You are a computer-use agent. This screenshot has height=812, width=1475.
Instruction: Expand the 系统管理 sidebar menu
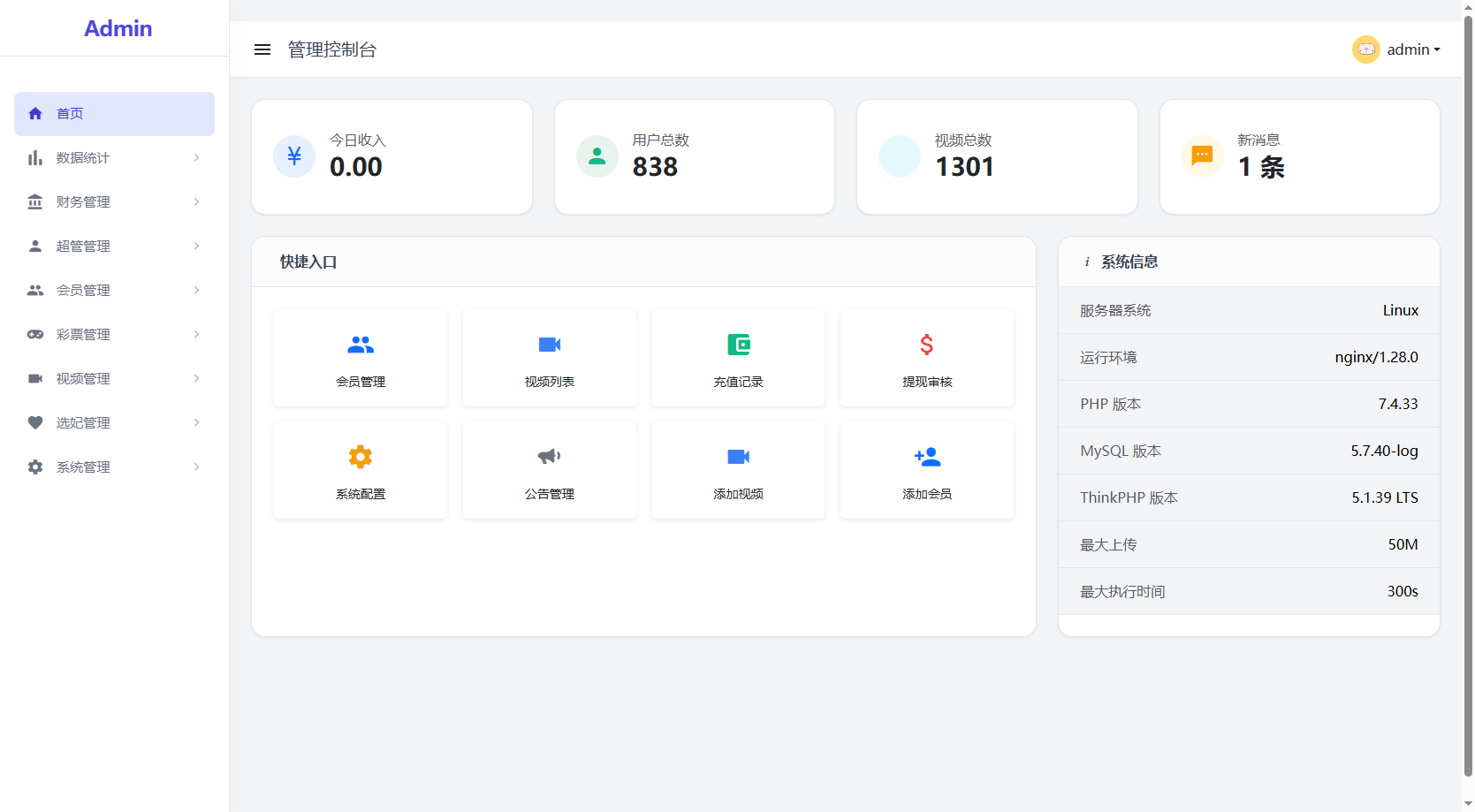[114, 467]
